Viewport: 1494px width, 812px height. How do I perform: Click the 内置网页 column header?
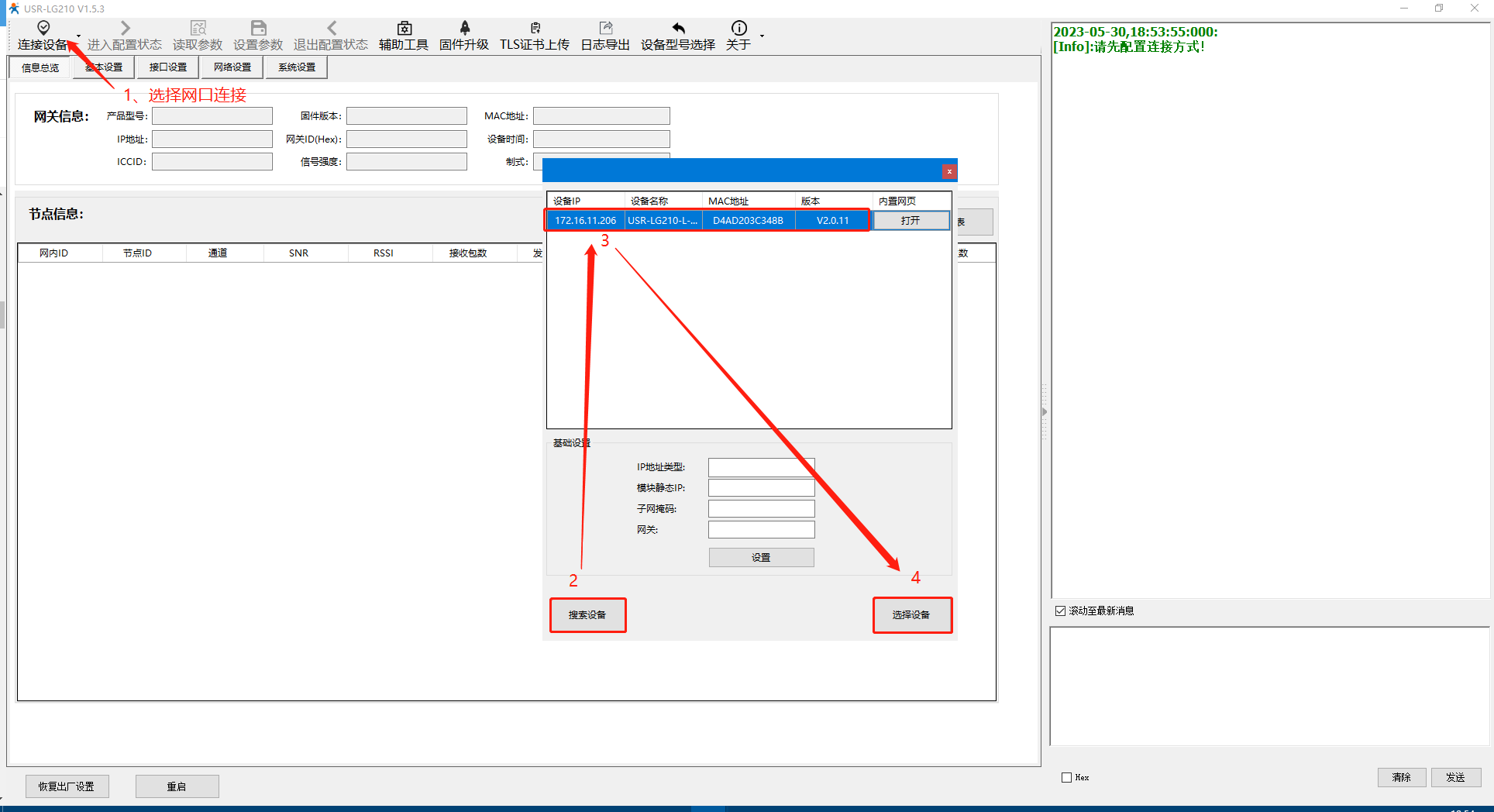pyautogui.click(x=912, y=201)
